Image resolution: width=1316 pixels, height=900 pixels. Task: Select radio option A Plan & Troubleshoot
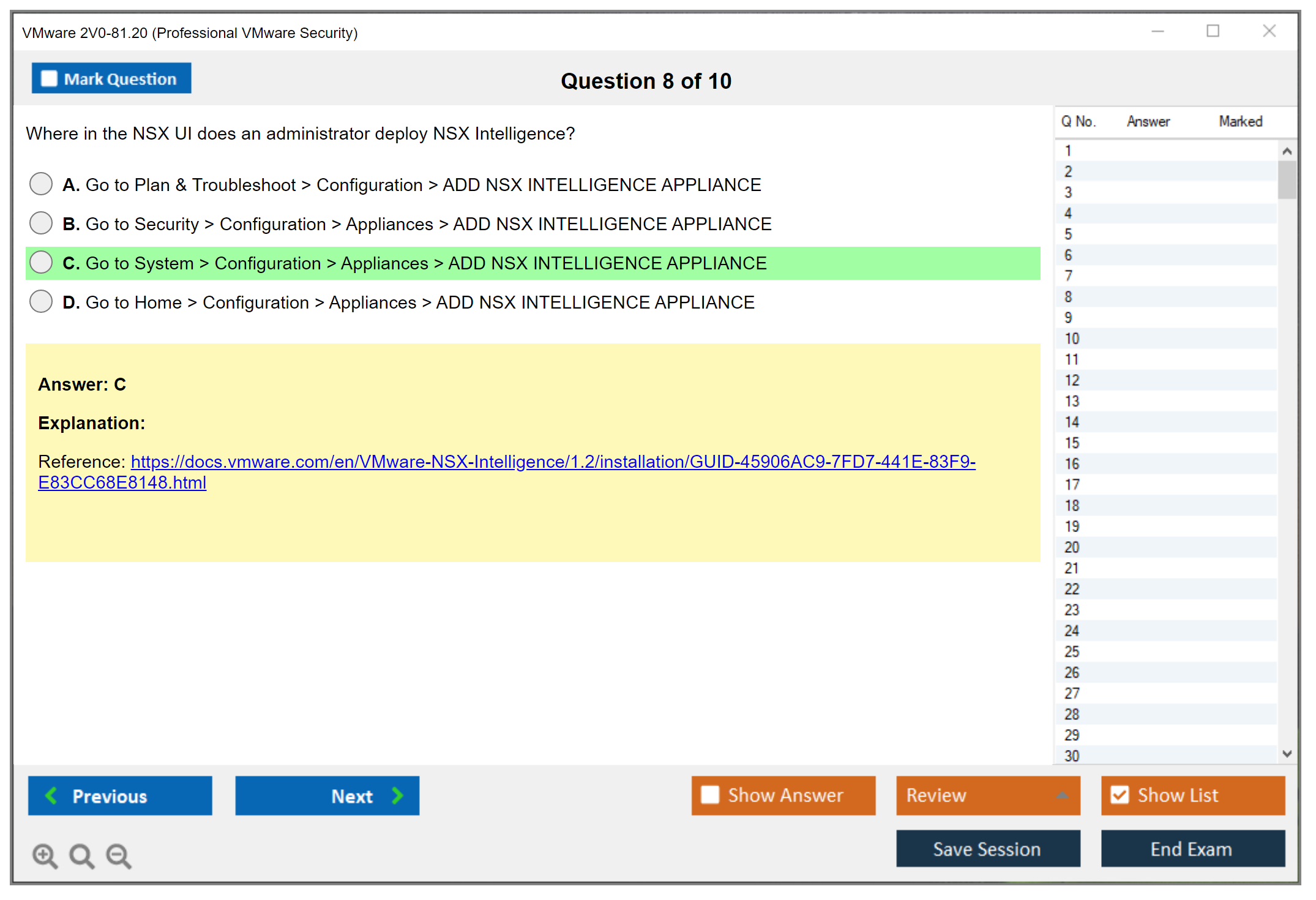[41, 184]
